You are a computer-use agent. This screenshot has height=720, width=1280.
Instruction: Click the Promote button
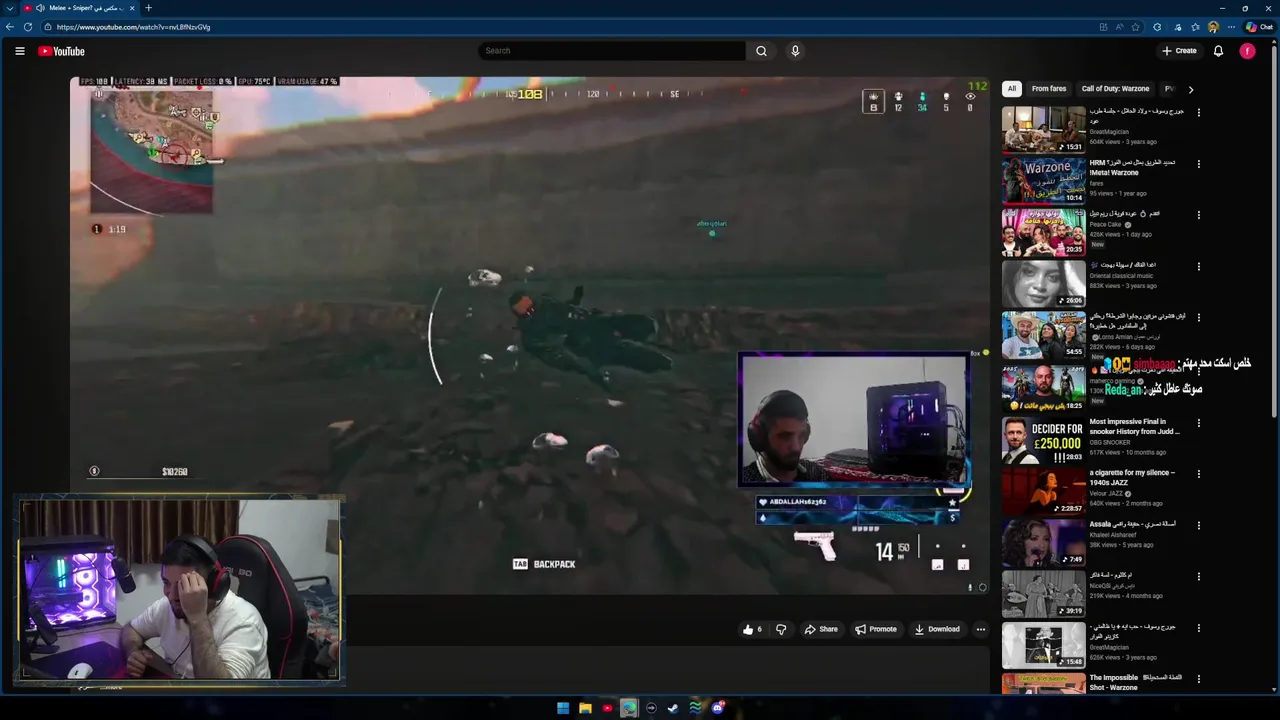(876, 629)
